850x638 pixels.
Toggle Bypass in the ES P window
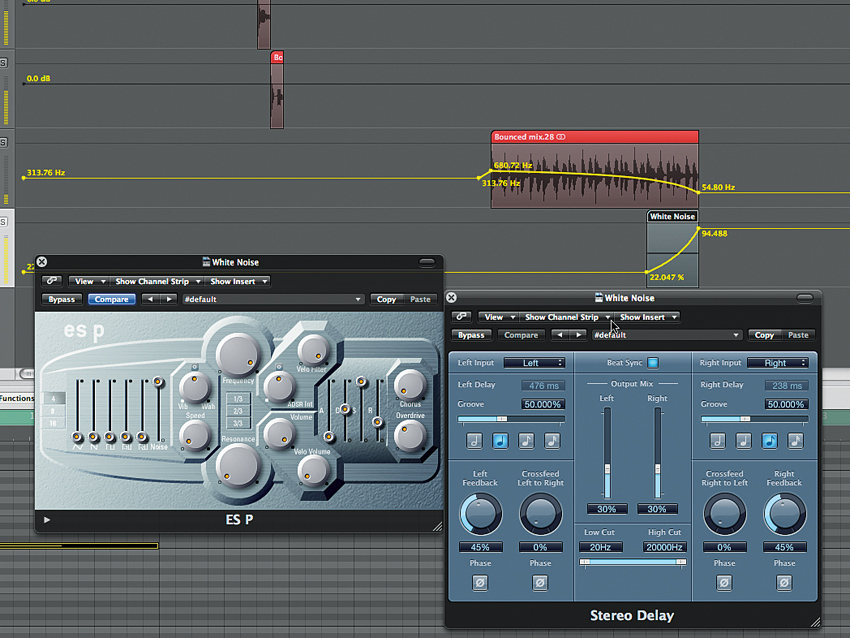click(62, 299)
